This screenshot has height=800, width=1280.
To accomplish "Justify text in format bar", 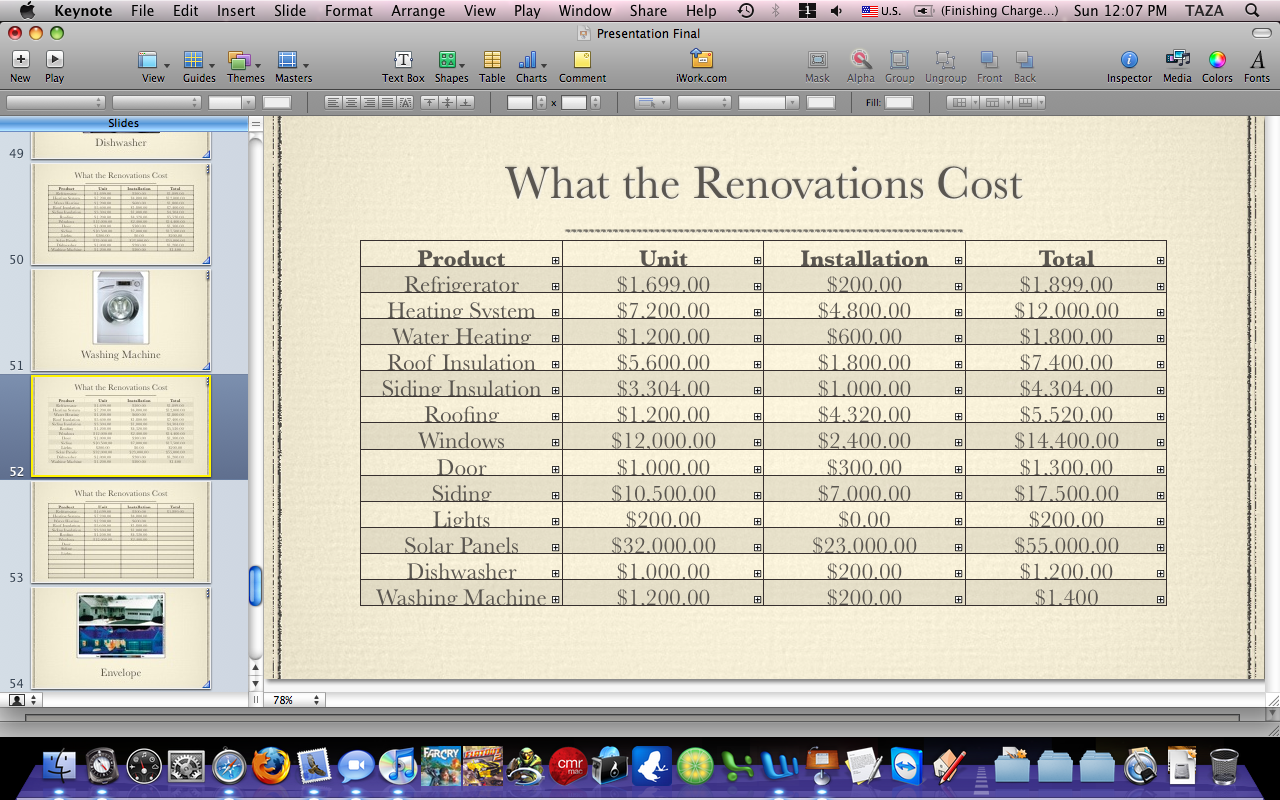I will pyautogui.click(x=387, y=102).
